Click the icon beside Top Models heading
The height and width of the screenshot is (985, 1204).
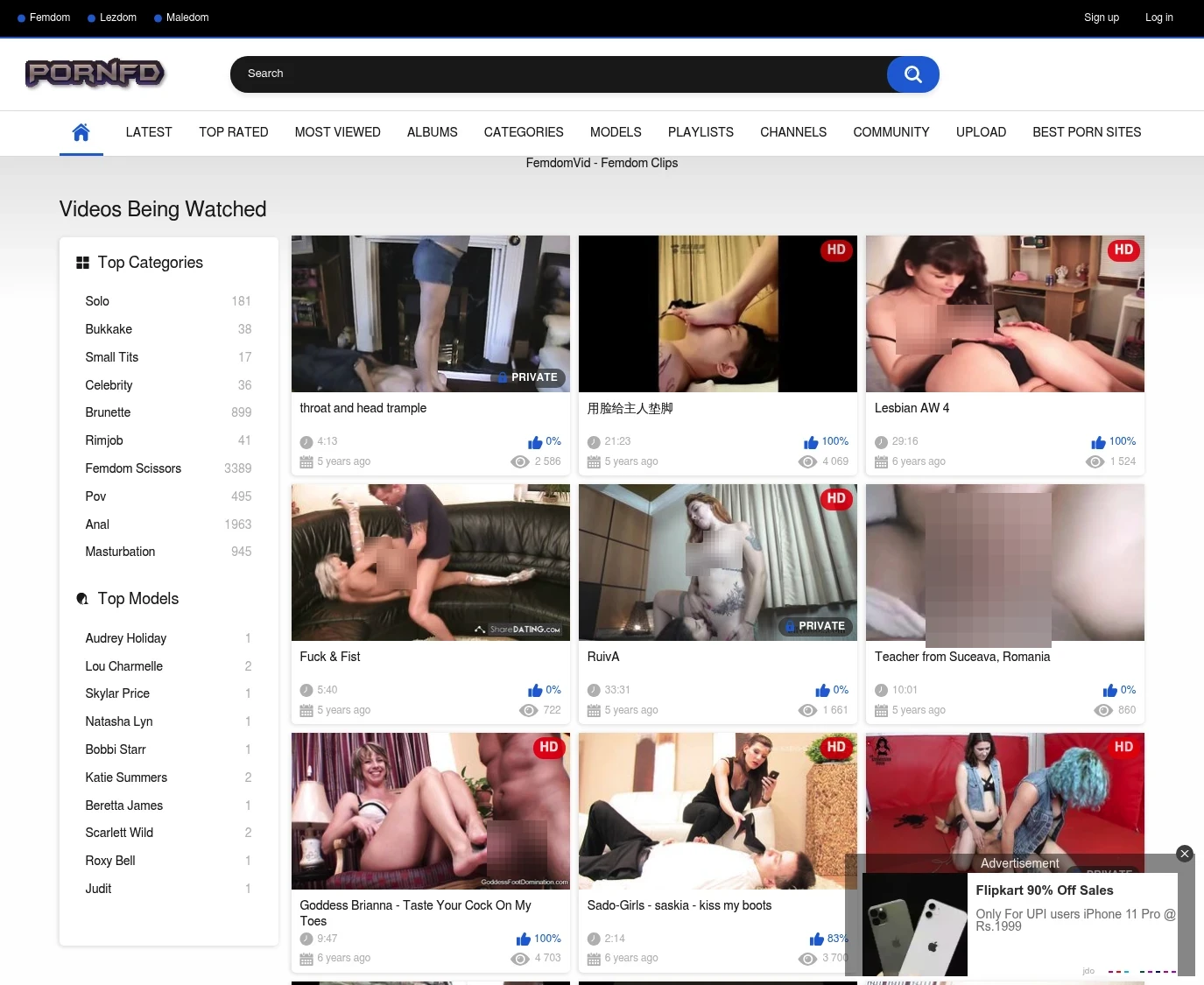pos(83,599)
